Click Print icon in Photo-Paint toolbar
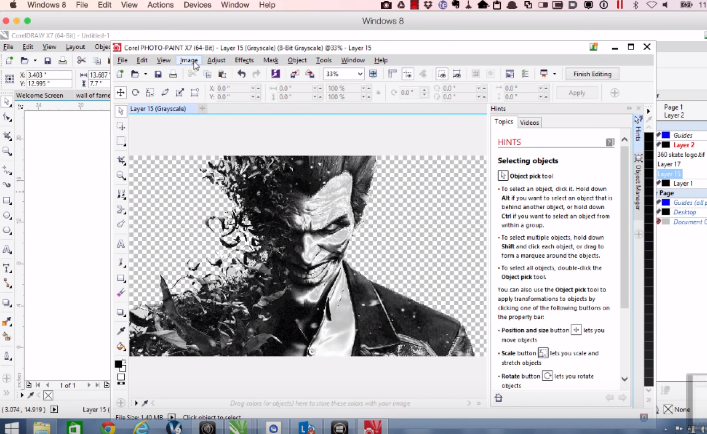Viewport: 707px width, 434px height. (x=173, y=74)
